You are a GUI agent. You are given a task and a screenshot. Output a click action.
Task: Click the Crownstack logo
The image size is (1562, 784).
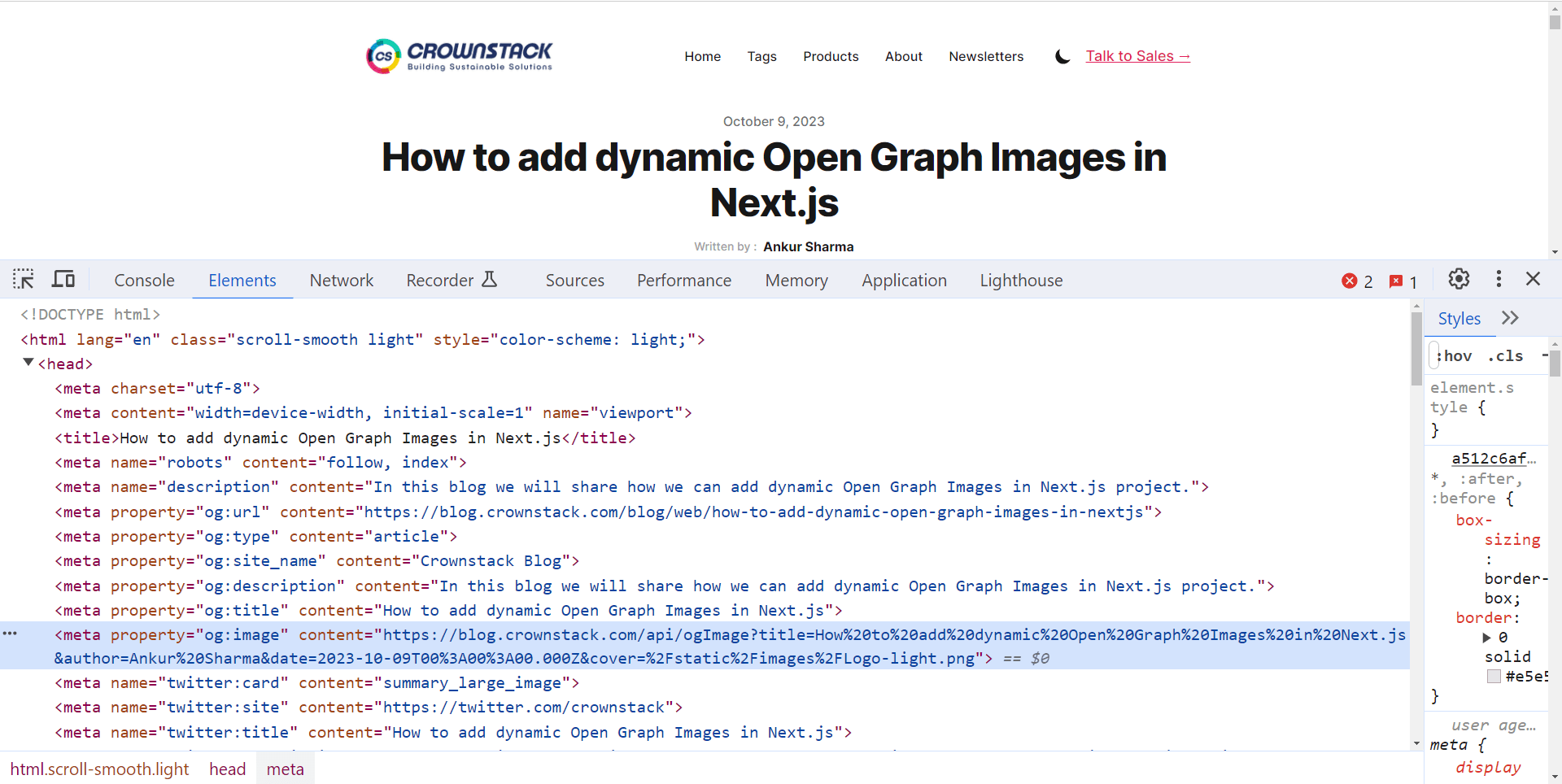459,55
